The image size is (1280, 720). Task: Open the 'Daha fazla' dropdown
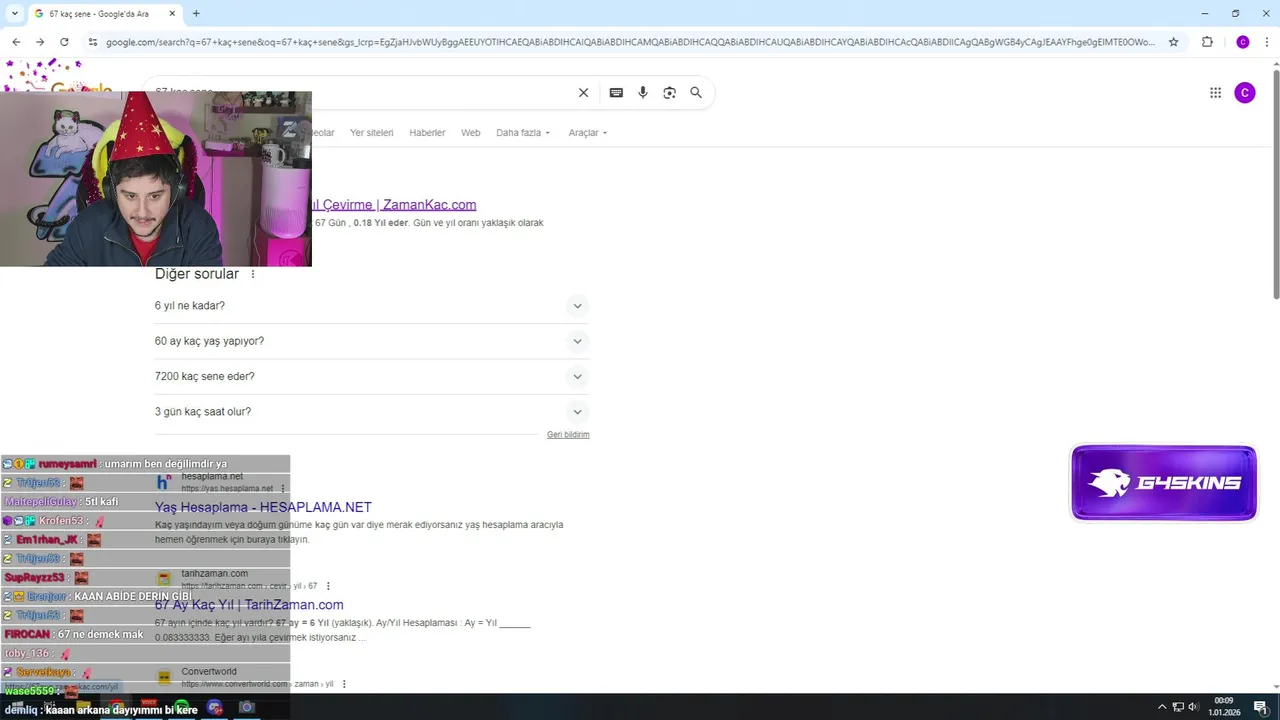523,133
